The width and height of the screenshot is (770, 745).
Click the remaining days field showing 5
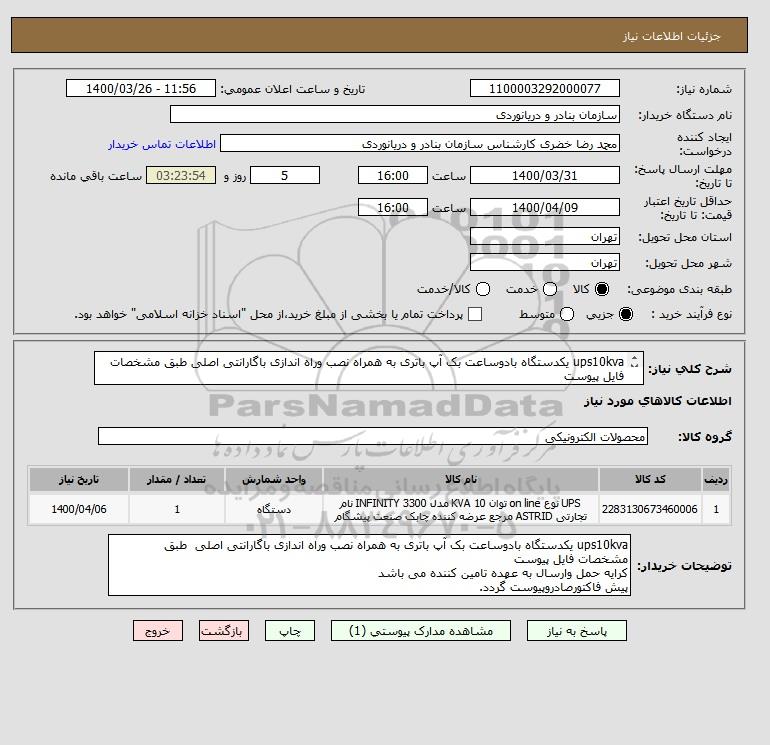(x=285, y=175)
